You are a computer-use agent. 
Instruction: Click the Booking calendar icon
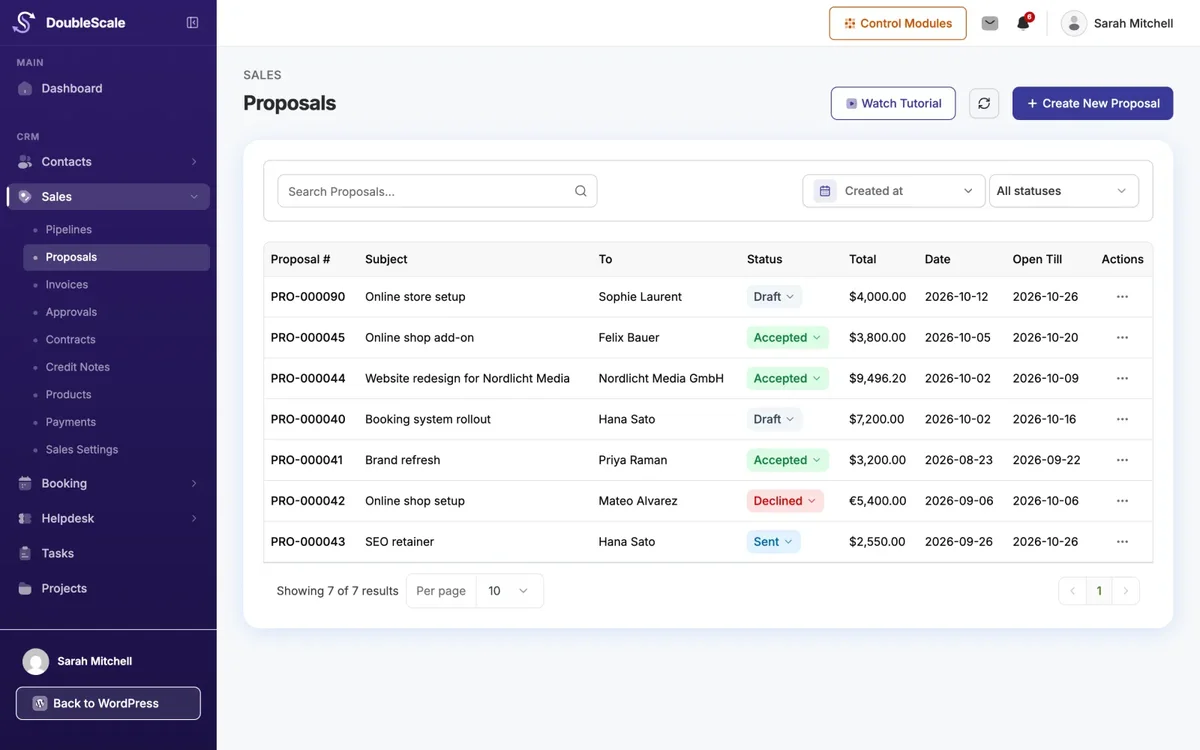pos(25,483)
